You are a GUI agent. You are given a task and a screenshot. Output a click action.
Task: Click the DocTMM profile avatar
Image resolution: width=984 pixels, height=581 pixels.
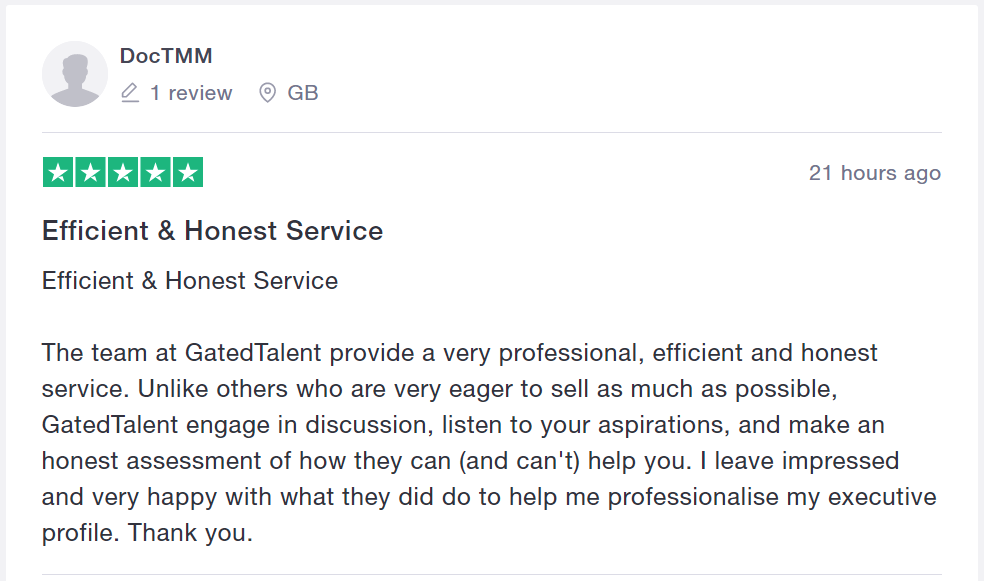tap(75, 74)
